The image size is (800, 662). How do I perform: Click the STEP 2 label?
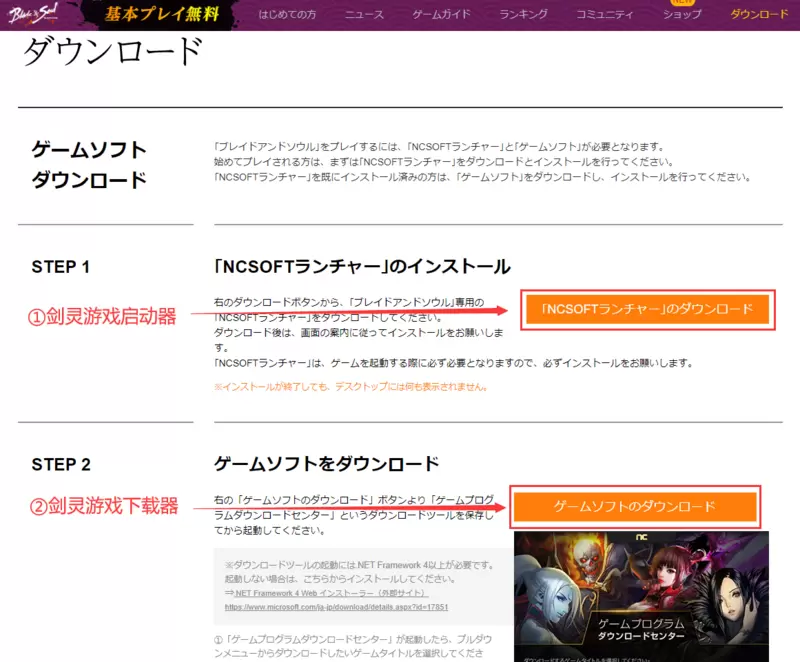coord(61,465)
